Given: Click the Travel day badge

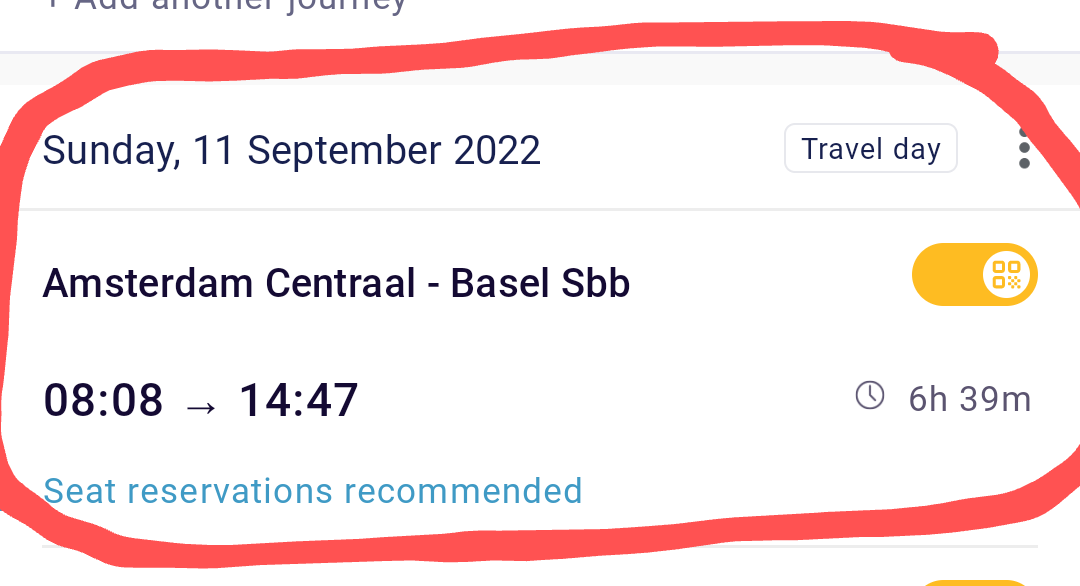Looking at the screenshot, I should click(x=871, y=148).
